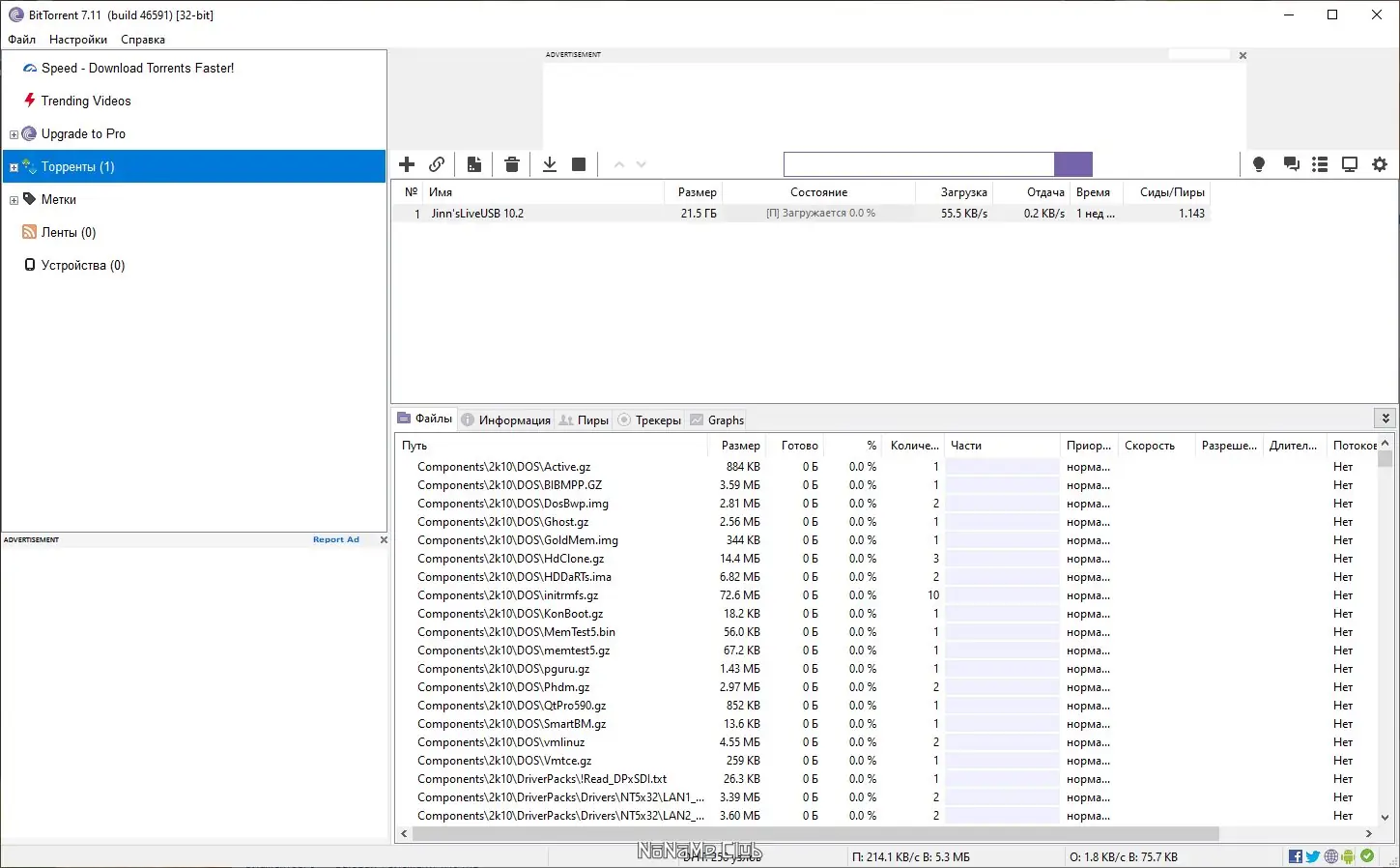This screenshot has width=1400, height=868.
Task: Open the chat bubbles icon
Action: click(1291, 164)
